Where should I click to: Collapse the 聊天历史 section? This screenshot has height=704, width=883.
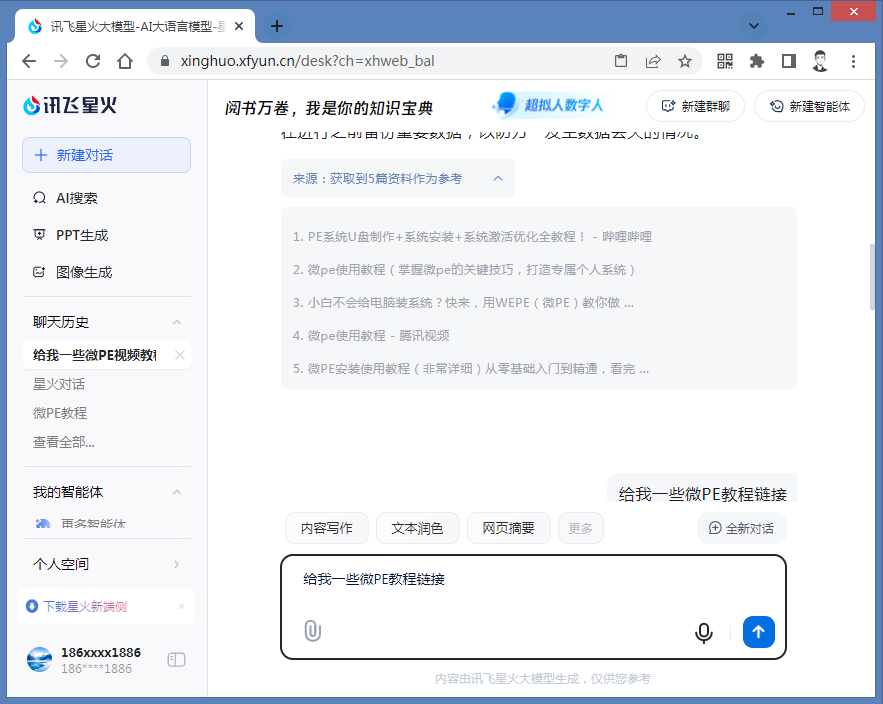pos(177,322)
